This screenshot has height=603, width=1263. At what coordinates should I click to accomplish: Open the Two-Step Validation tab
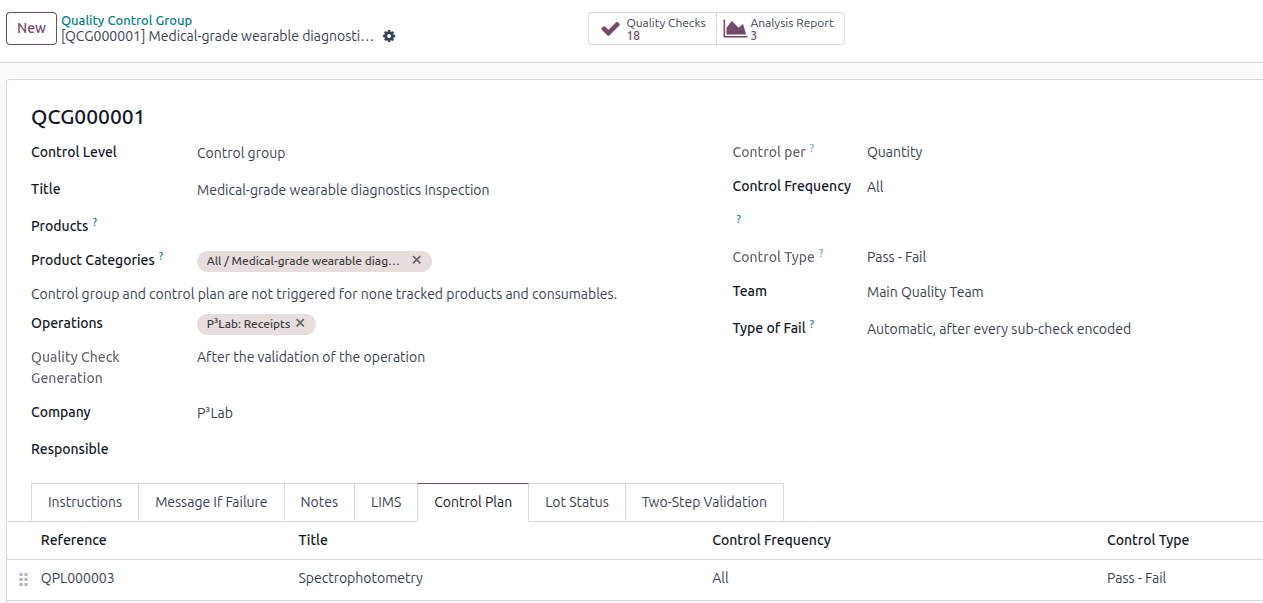pos(704,502)
